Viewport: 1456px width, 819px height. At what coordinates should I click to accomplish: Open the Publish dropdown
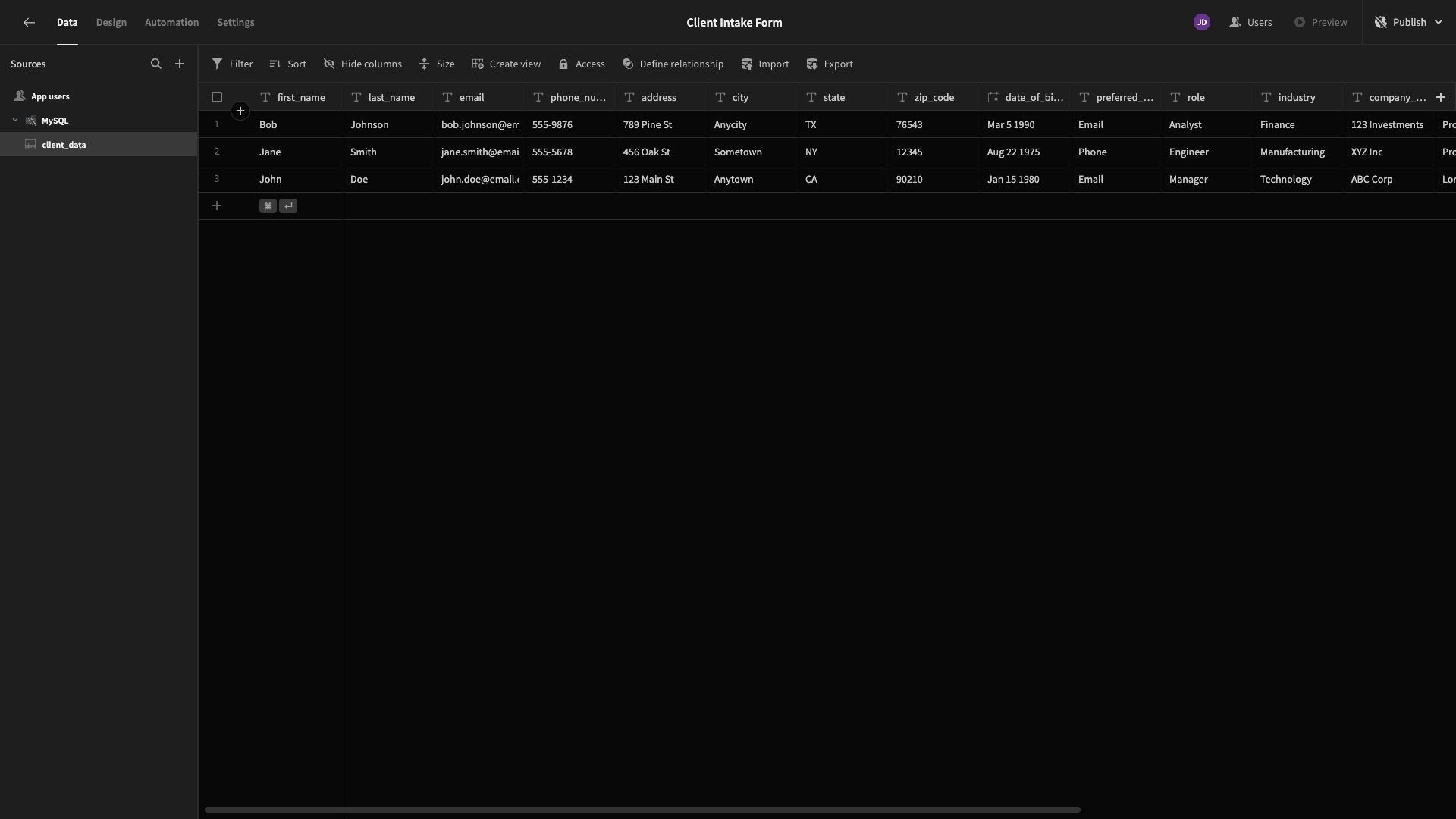(1408, 23)
